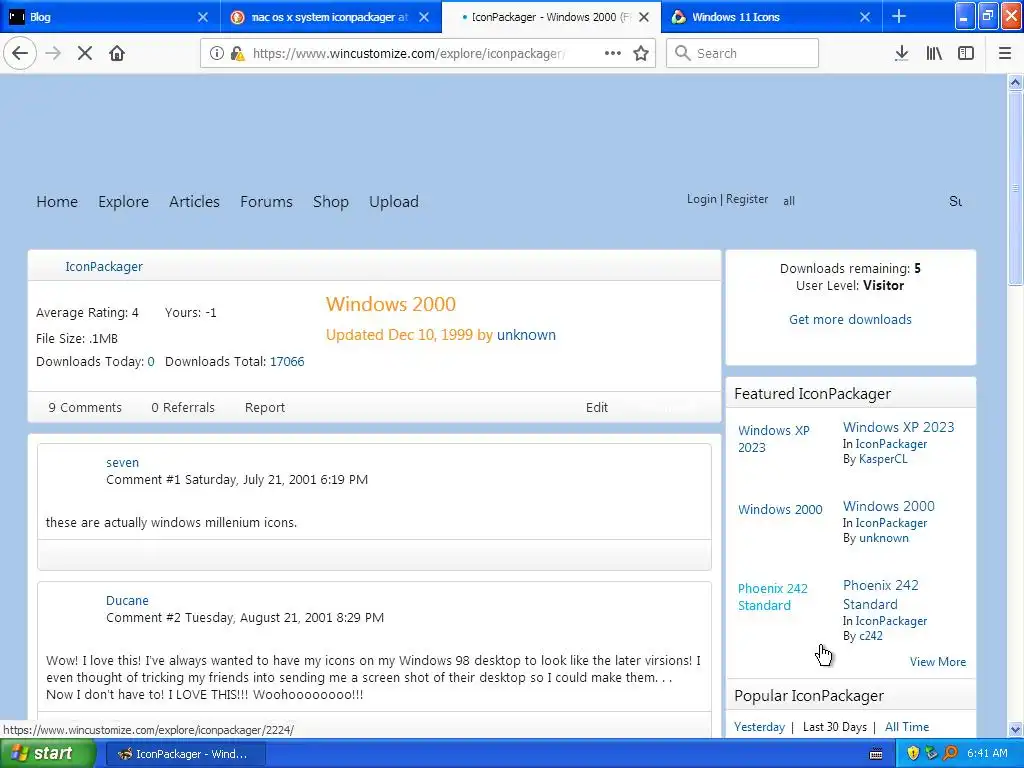Switch to mac os x system iconpackager tab
This screenshot has height=768, width=1024.
[x=330, y=17]
